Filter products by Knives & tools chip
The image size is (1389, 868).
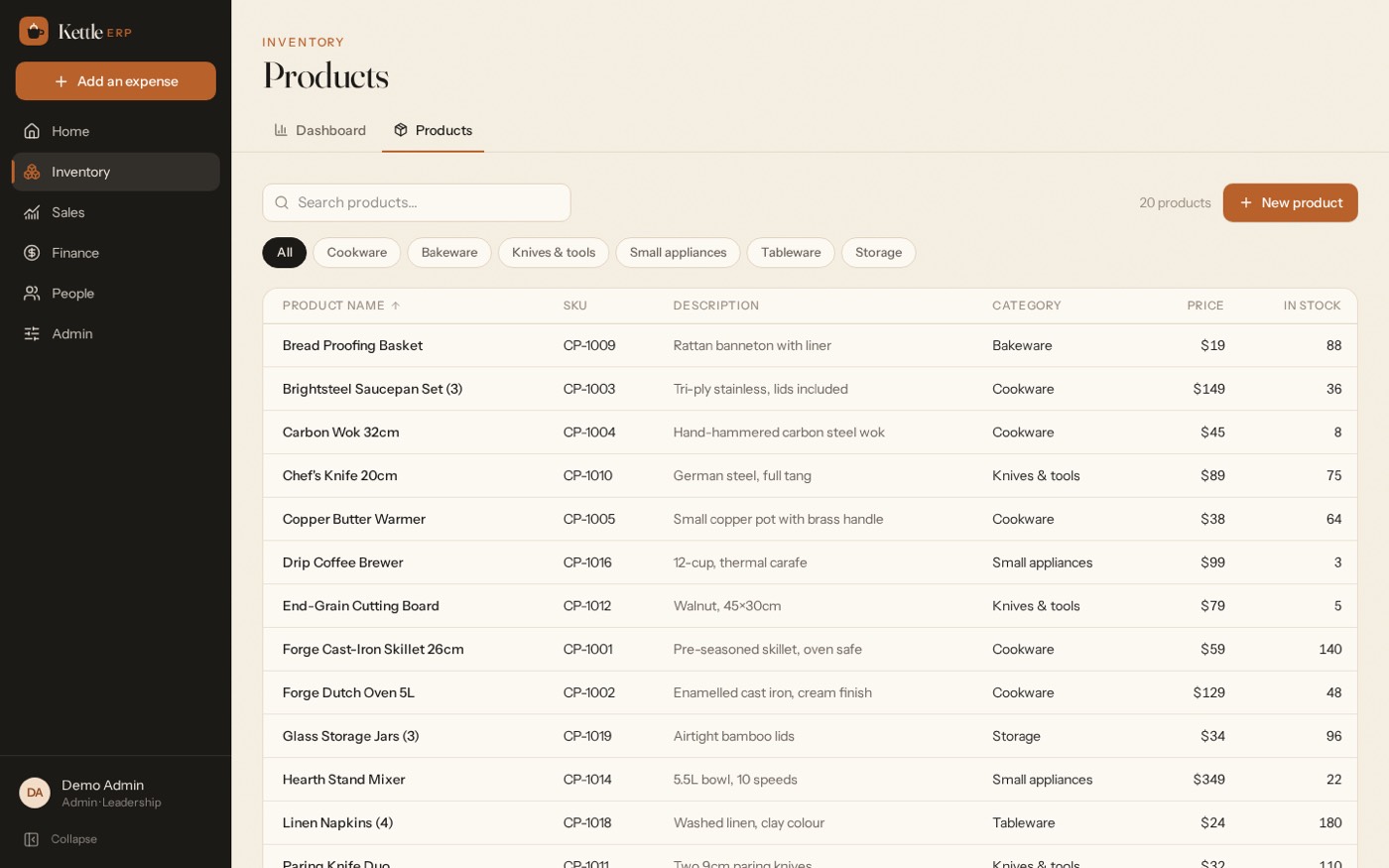554,252
